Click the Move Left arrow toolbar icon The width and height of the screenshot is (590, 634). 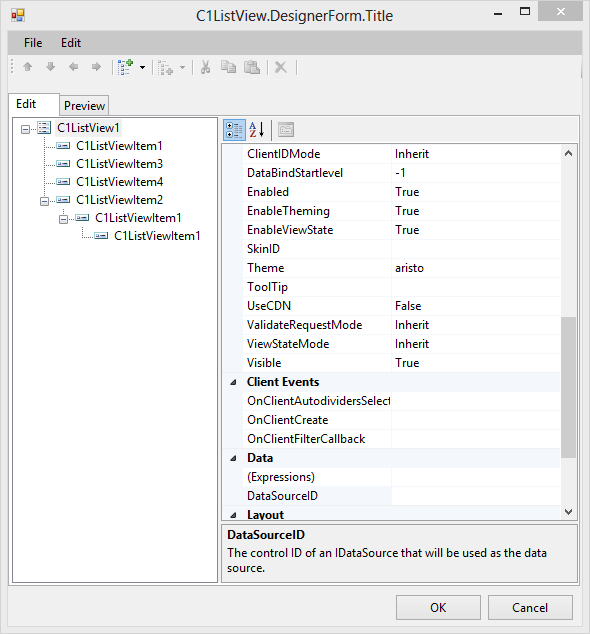coord(74,67)
